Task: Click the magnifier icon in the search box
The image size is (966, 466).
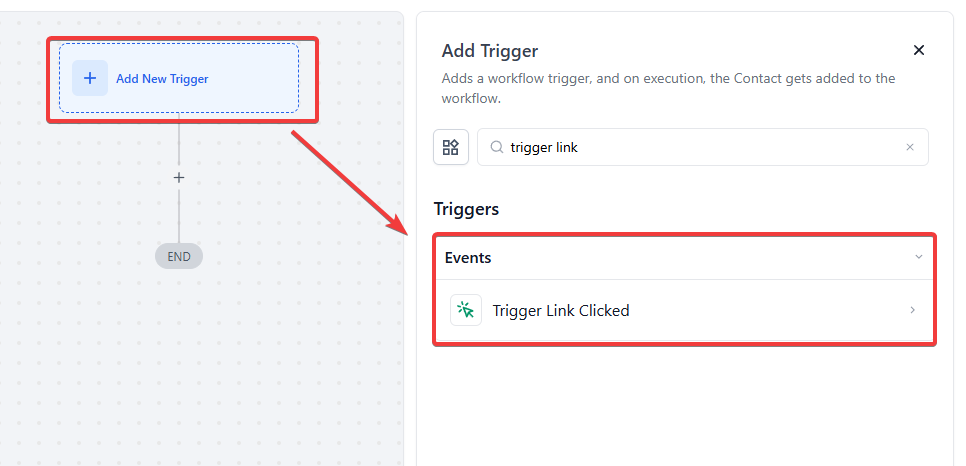Action: click(x=496, y=147)
